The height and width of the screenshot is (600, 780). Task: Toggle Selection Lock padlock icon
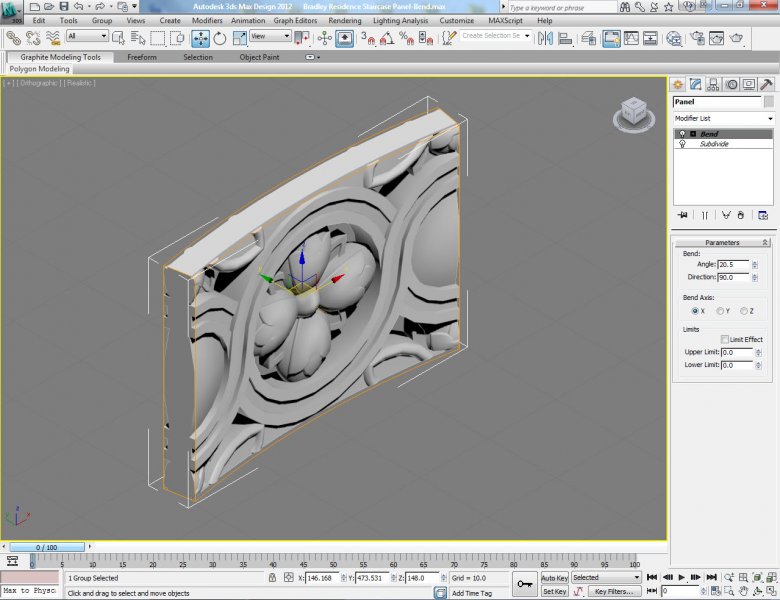click(x=272, y=578)
